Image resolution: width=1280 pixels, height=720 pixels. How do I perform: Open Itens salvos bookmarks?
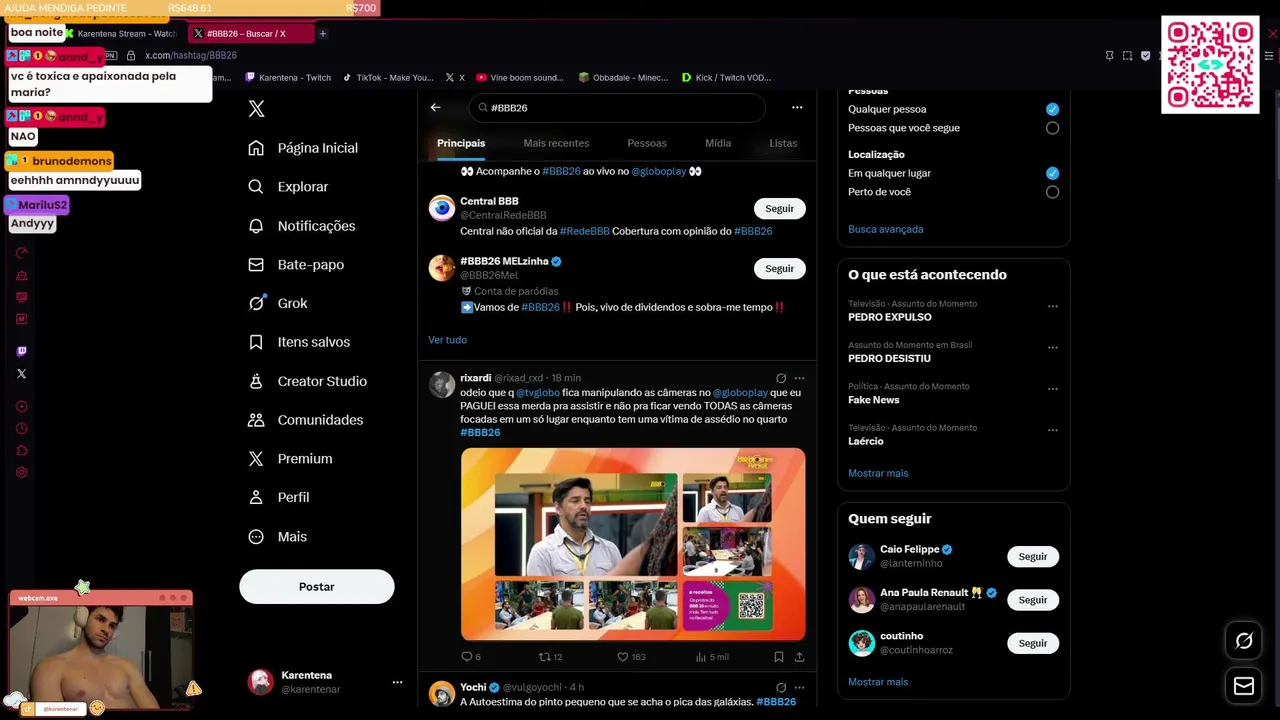(x=299, y=342)
